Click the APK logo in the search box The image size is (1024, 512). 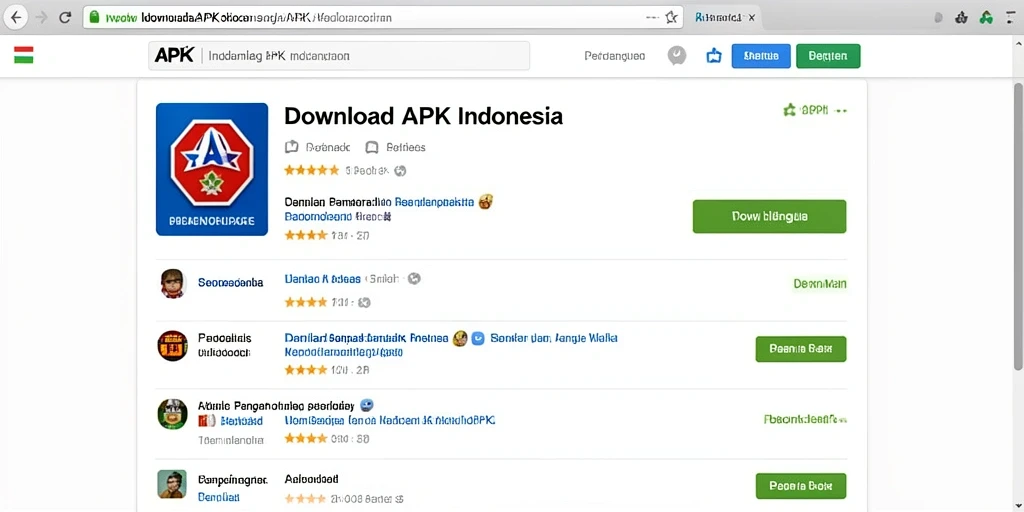tap(174, 56)
